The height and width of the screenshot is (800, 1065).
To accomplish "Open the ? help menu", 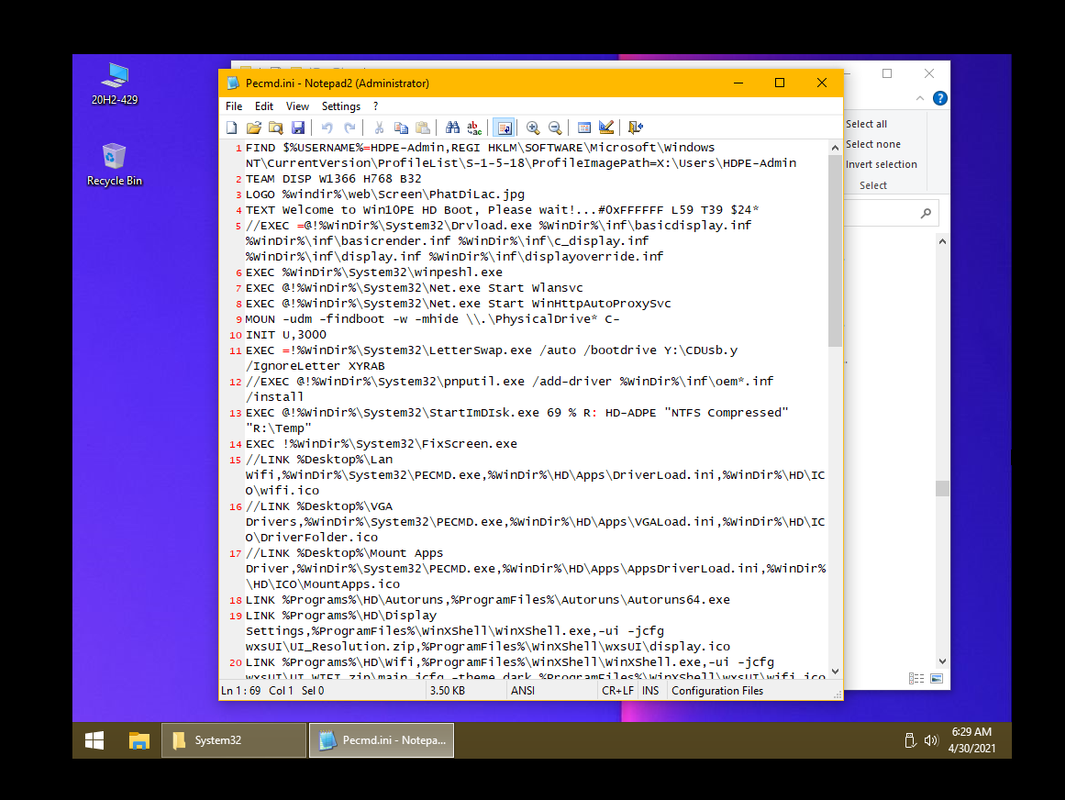I will pos(376,107).
